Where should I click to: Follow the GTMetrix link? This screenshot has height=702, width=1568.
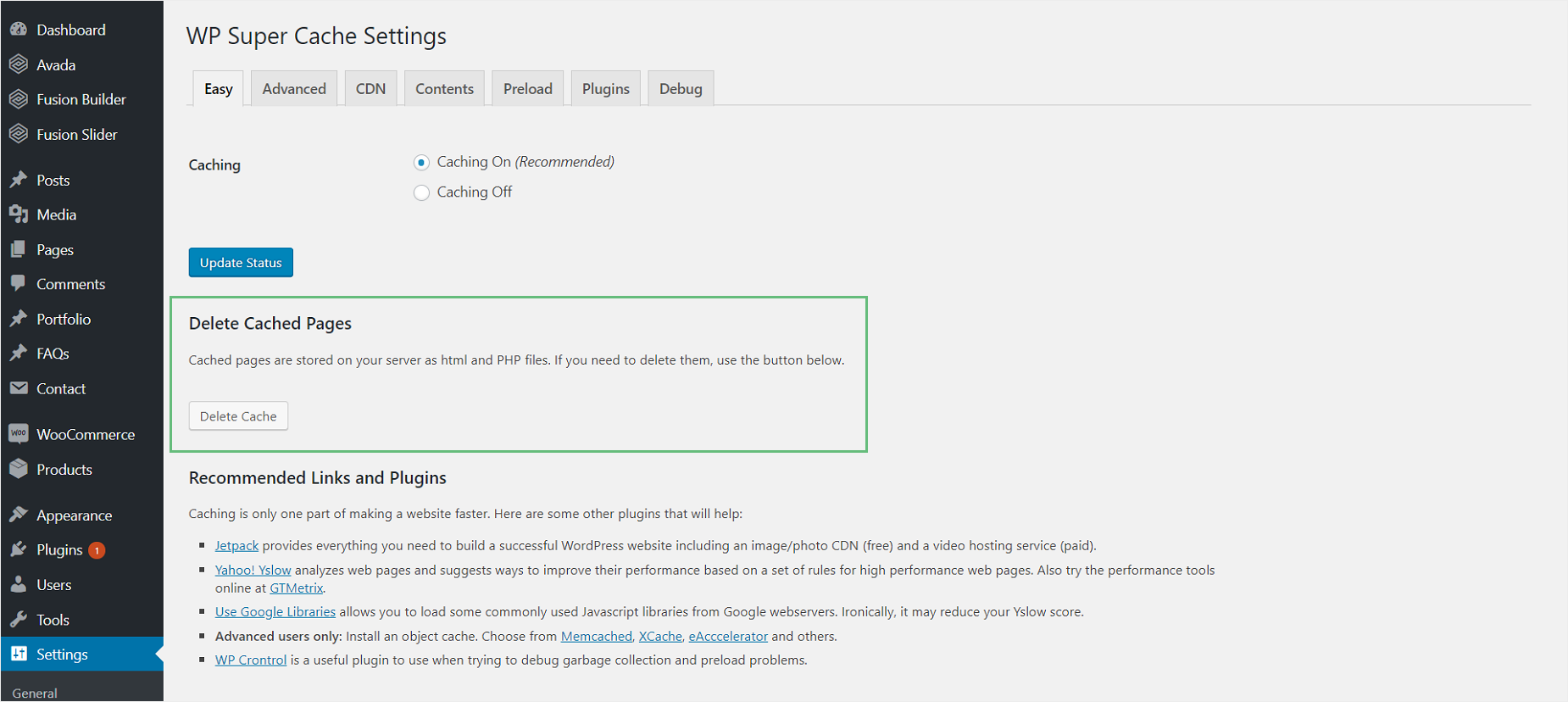296,588
